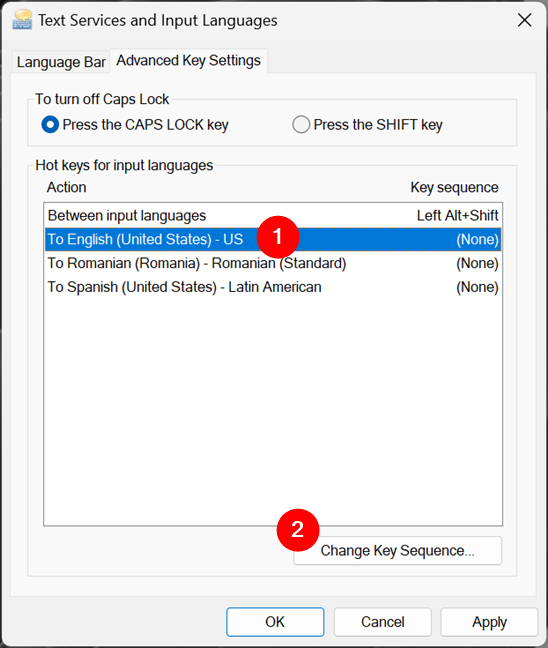Select Press the CAPS LOCK key option
Image resolution: width=548 pixels, height=648 pixels.
coord(135,124)
